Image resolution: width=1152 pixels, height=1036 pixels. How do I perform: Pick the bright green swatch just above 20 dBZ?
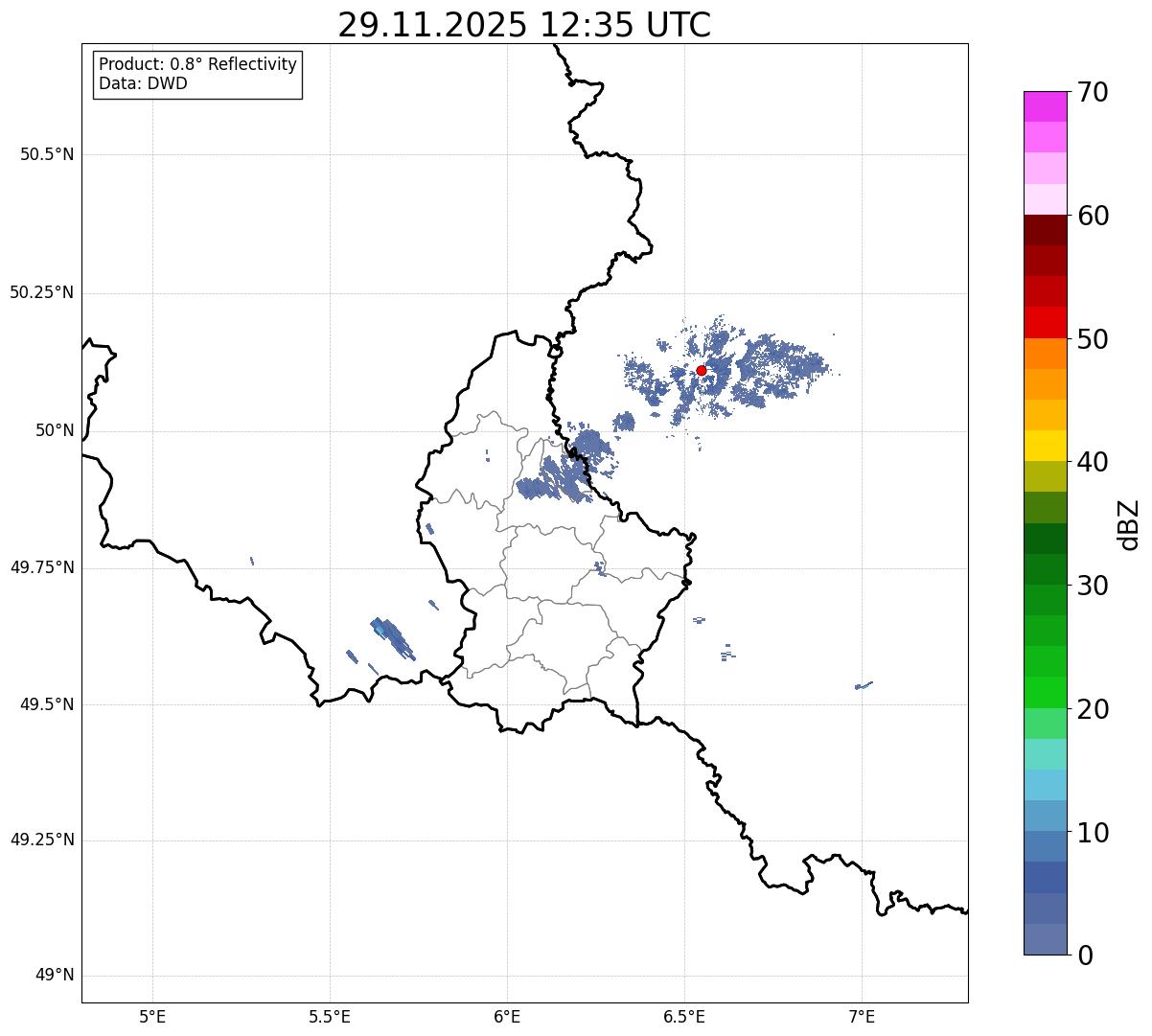pyautogui.click(x=1045, y=693)
